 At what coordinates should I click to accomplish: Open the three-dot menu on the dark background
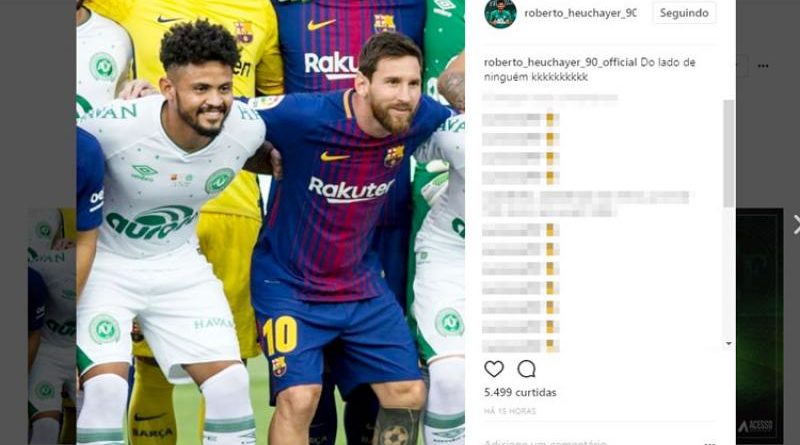[x=763, y=66]
